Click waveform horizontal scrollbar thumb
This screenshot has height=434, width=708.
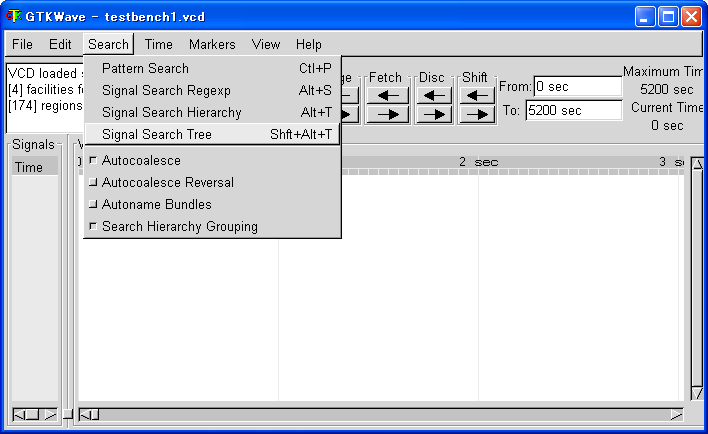[95, 415]
